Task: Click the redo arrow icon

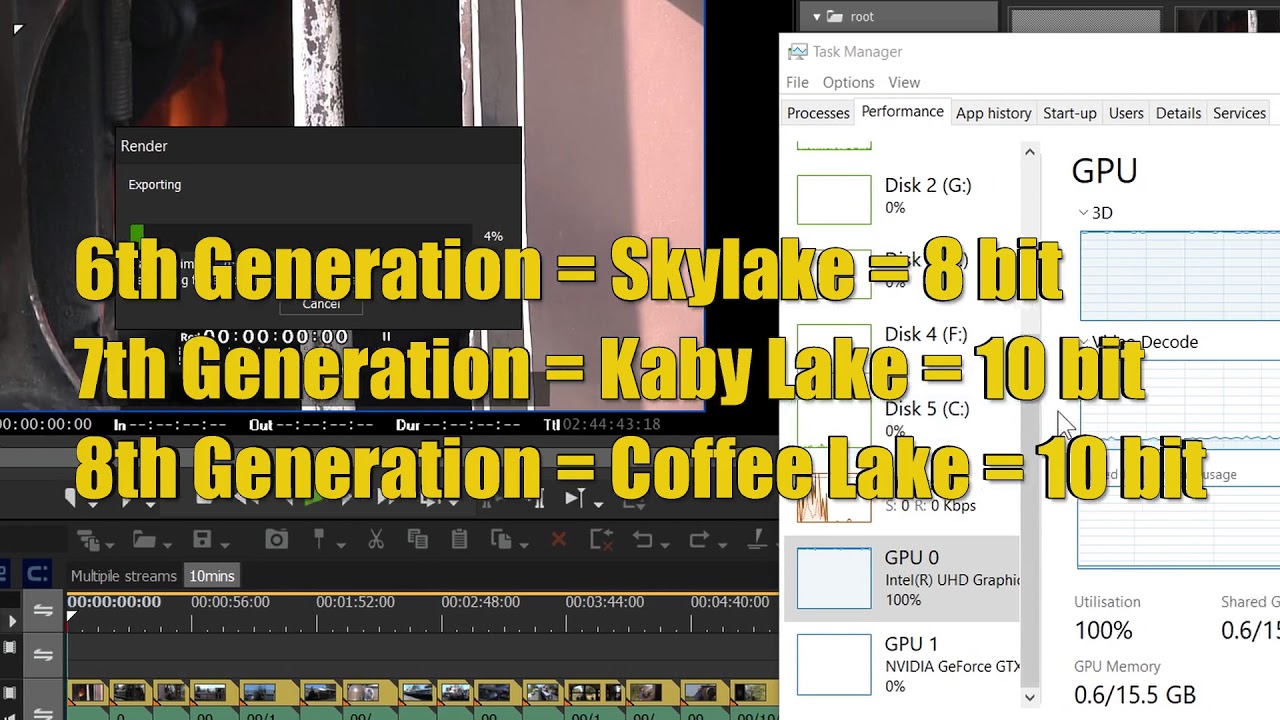Action: pyautogui.click(x=700, y=540)
